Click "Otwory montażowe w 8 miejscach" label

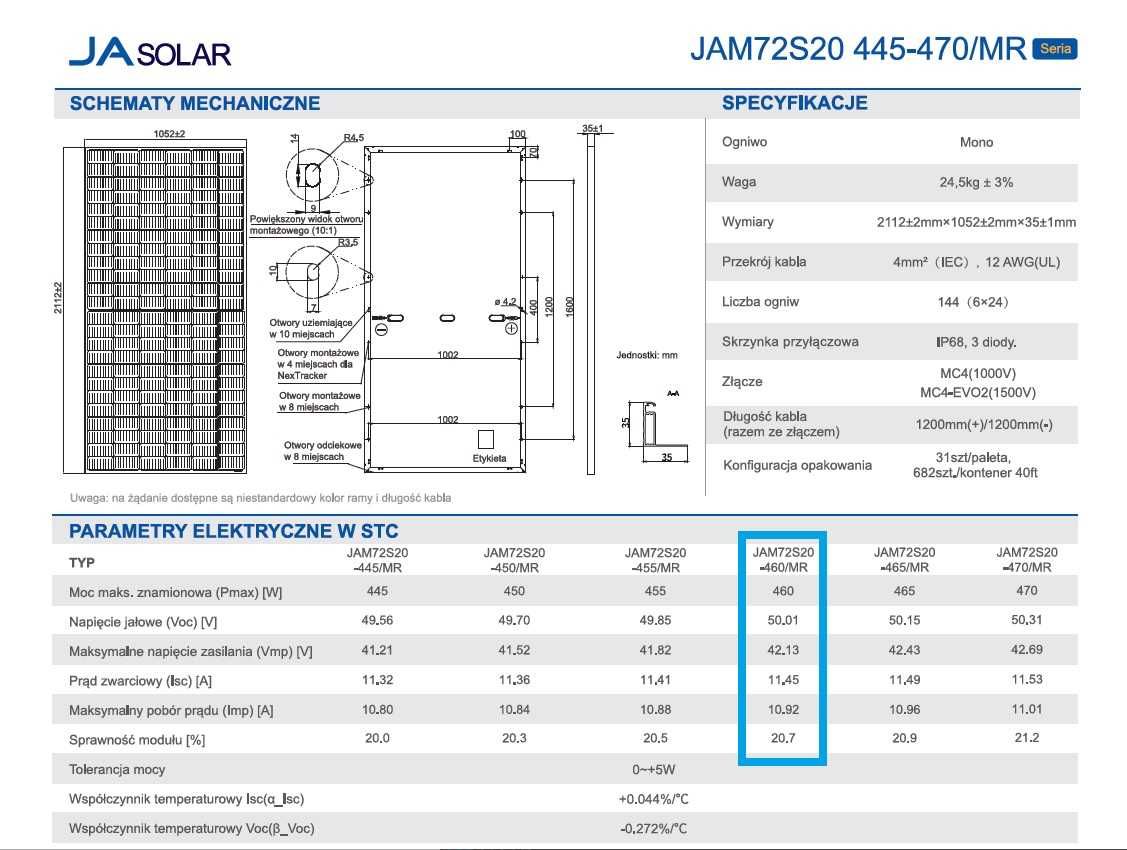pos(320,402)
